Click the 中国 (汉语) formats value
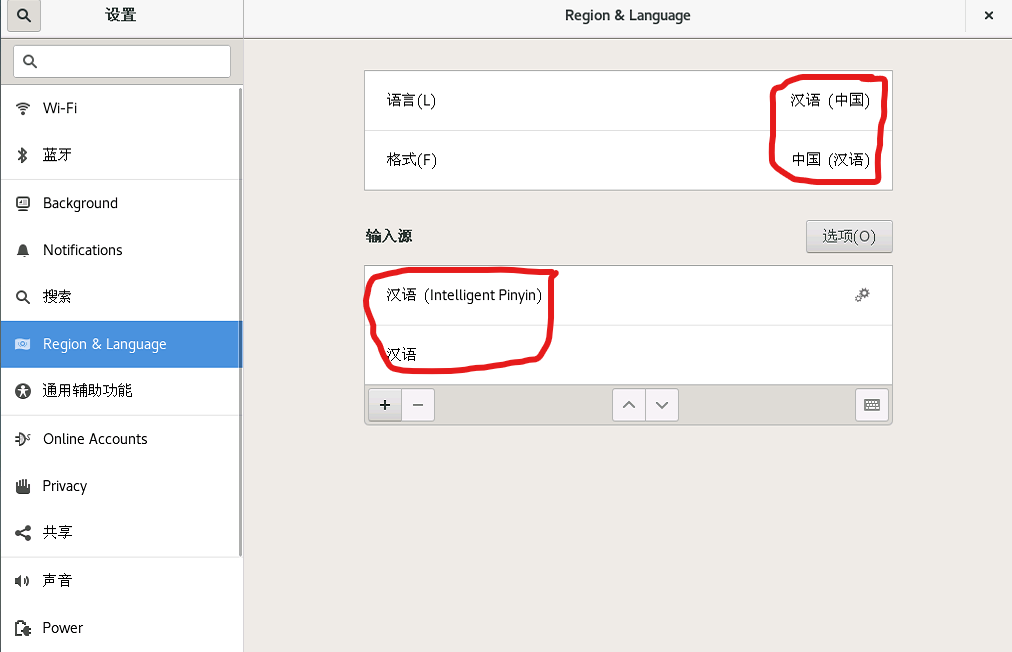The width and height of the screenshot is (1012, 652). click(831, 159)
